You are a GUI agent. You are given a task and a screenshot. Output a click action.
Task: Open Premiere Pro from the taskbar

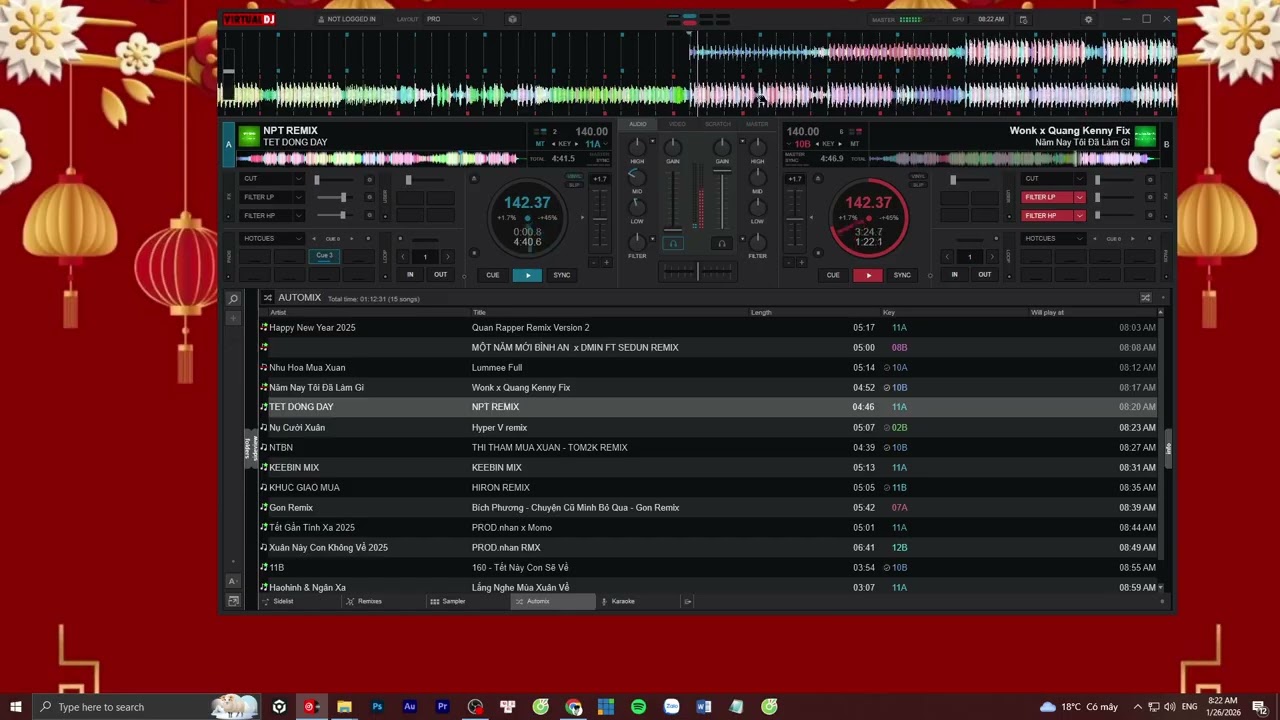tap(442, 707)
